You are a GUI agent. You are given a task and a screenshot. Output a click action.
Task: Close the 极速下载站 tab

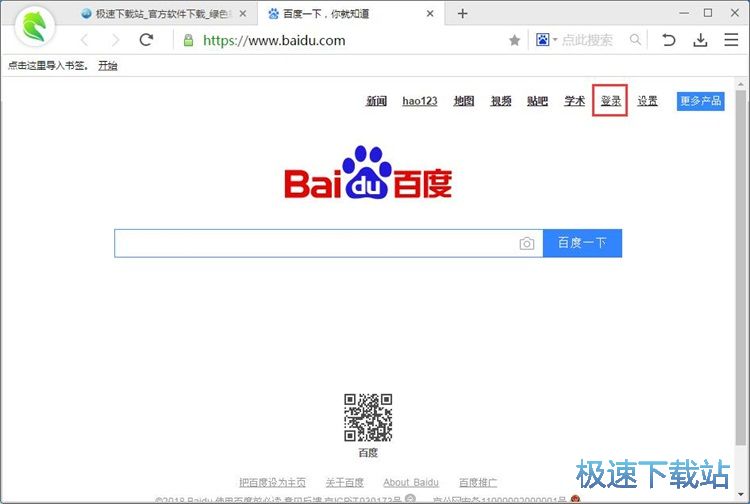(x=243, y=14)
